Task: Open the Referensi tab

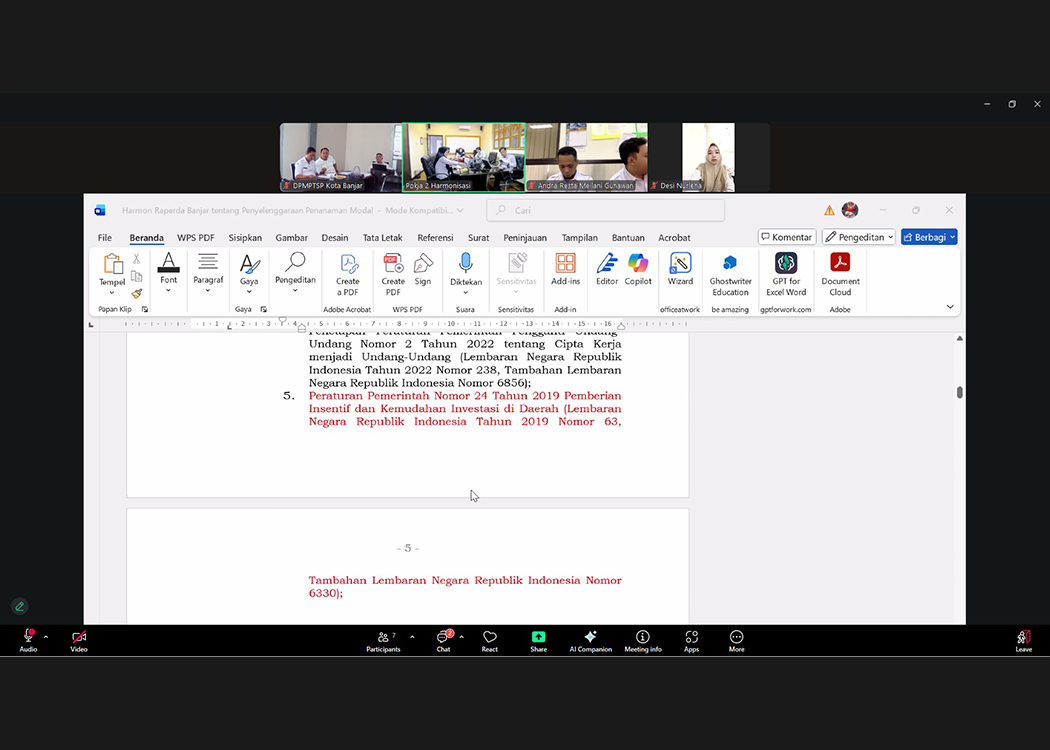Action: pyautogui.click(x=435, y=238)
